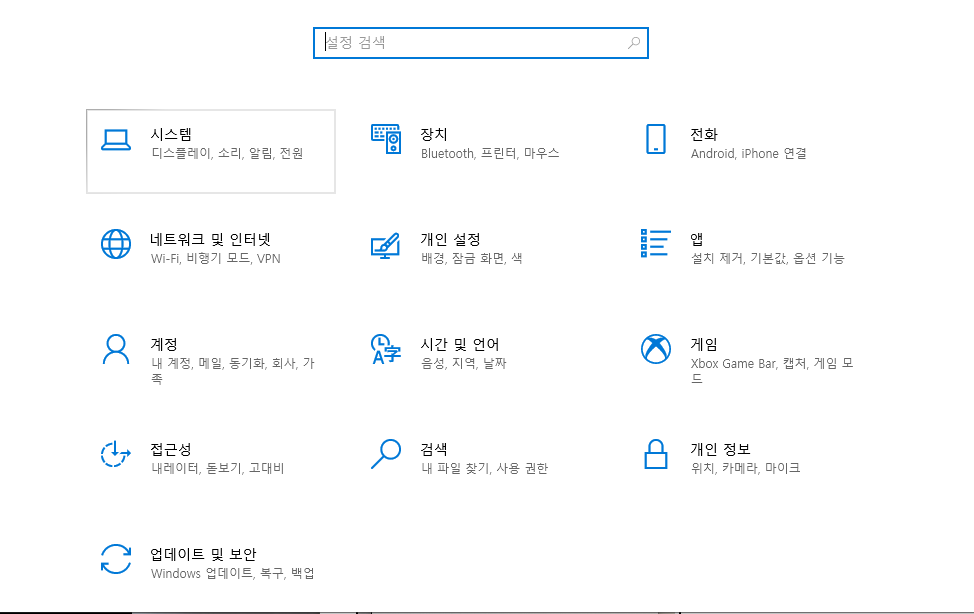Open the 업데이트 및 보안 title text

click(x=203, y=554)
